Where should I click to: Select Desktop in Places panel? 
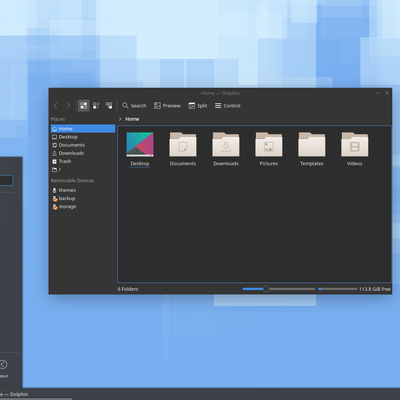point(83,137)
